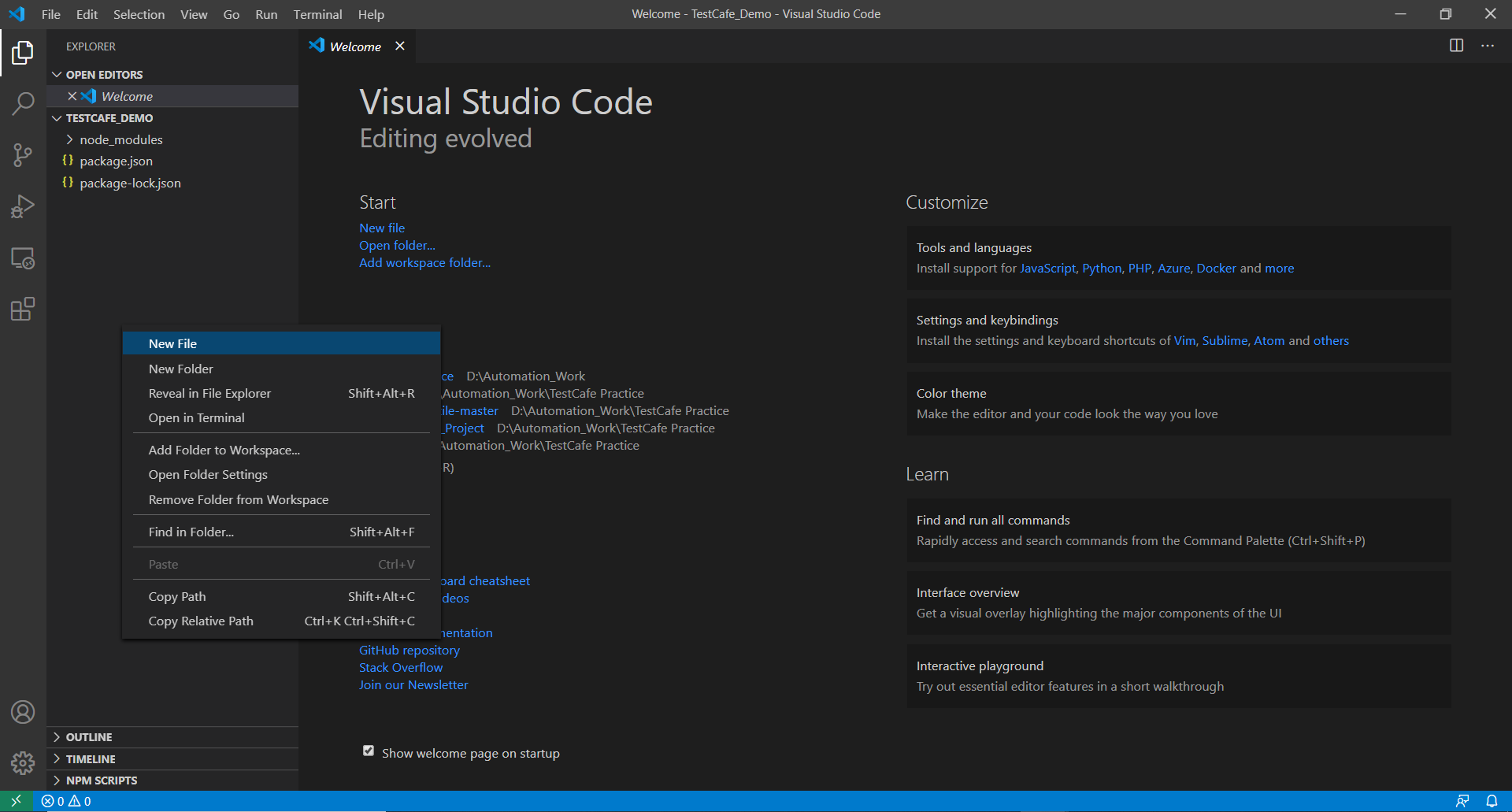Expand the node_modules folder
Viewport: 1512px width, 812px height.
120,139
